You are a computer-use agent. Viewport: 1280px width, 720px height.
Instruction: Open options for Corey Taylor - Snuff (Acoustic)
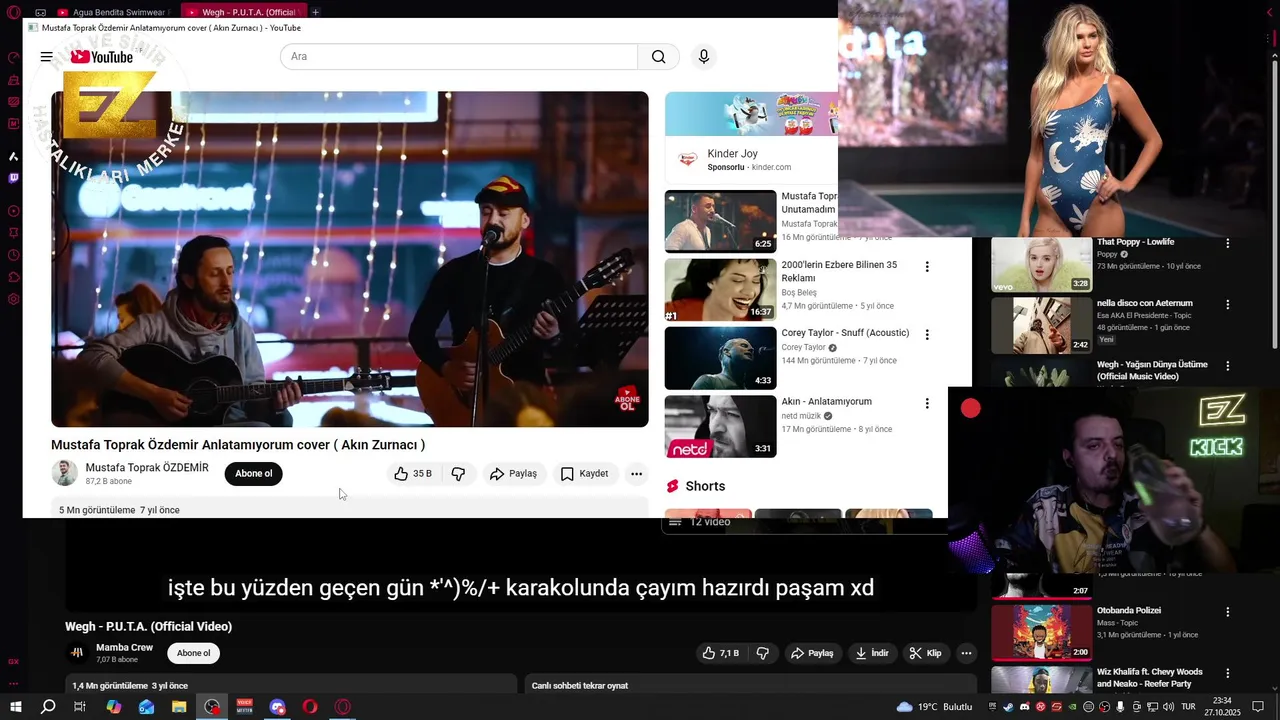(x=927, y=335)
